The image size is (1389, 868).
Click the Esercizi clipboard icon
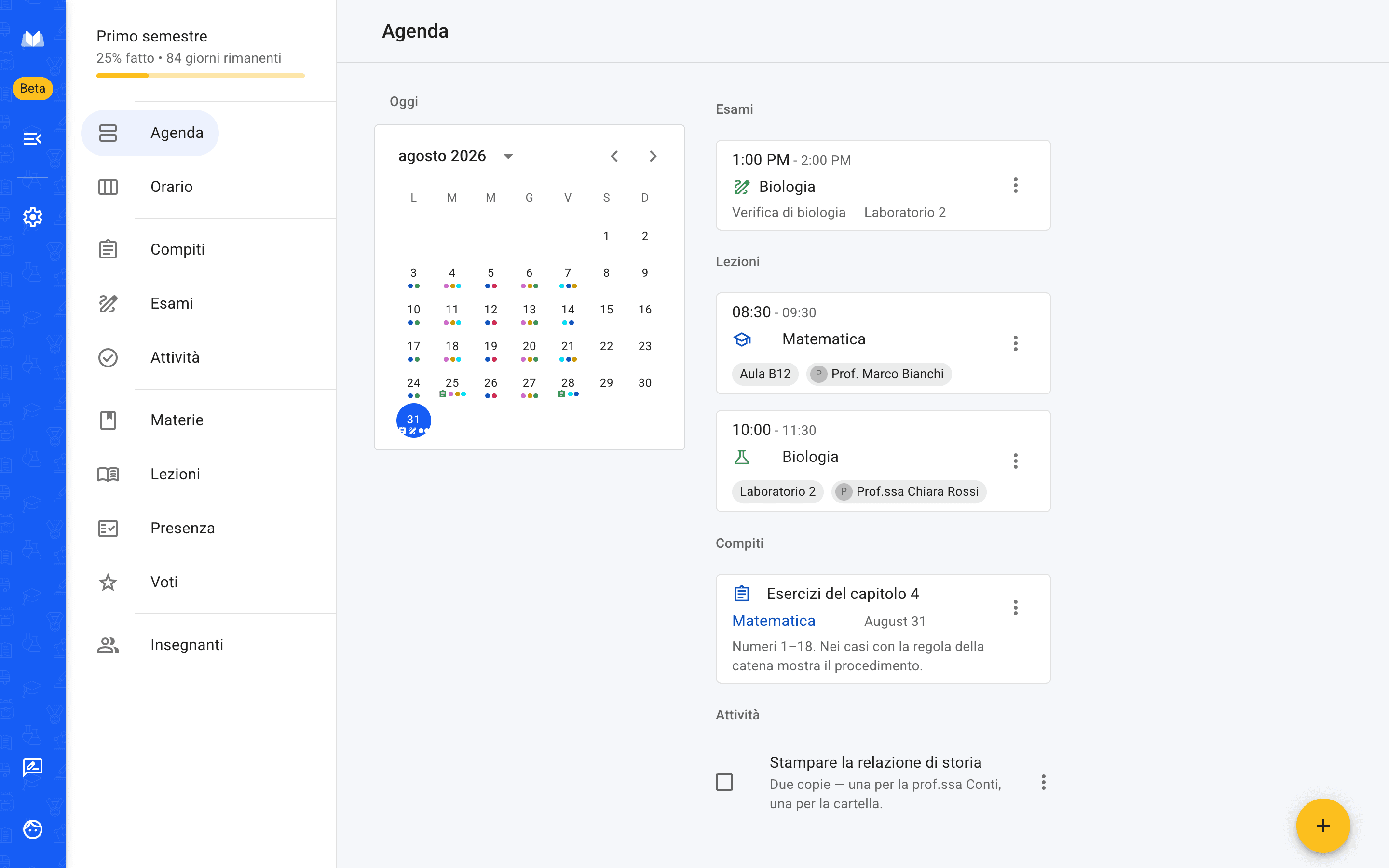point(742,593)
